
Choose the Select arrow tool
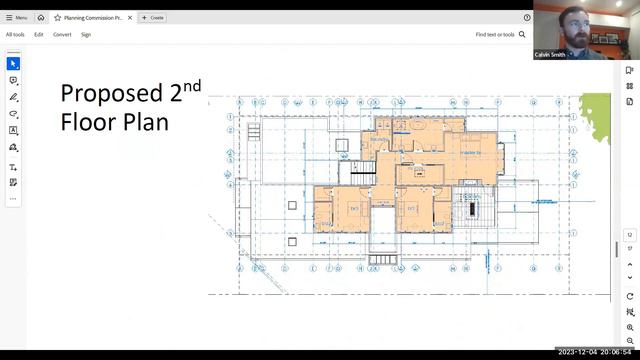pos(13,64)
